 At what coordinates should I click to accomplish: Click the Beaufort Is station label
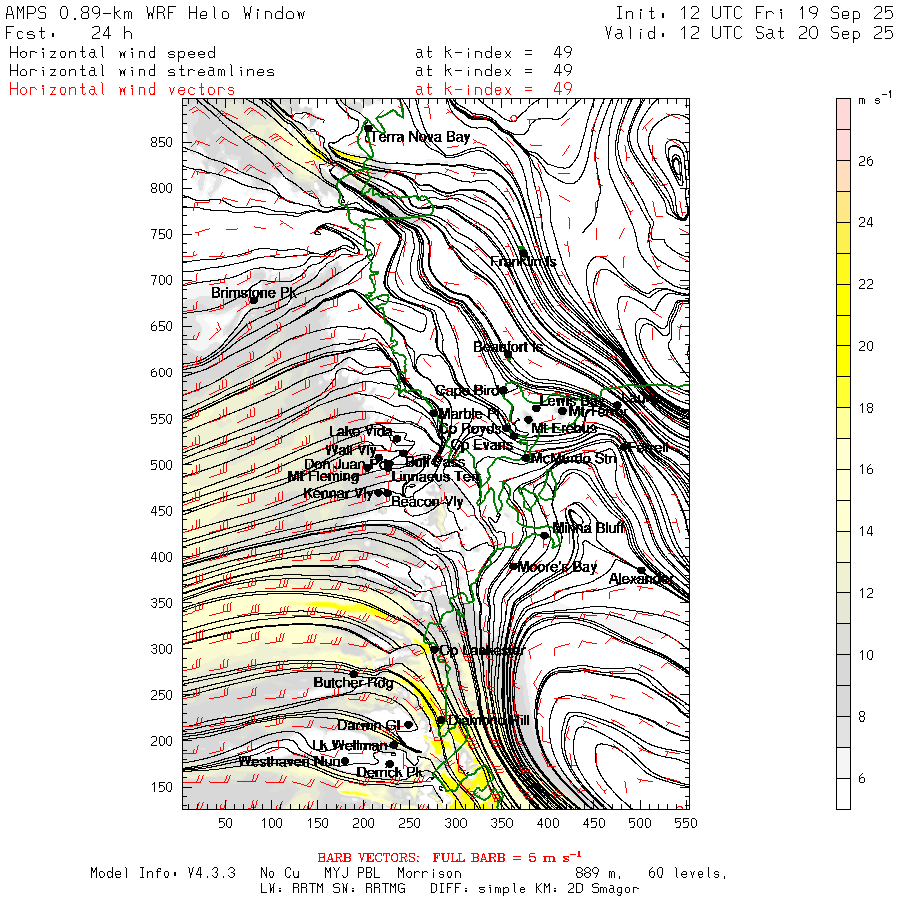click(x=507, y=347)
